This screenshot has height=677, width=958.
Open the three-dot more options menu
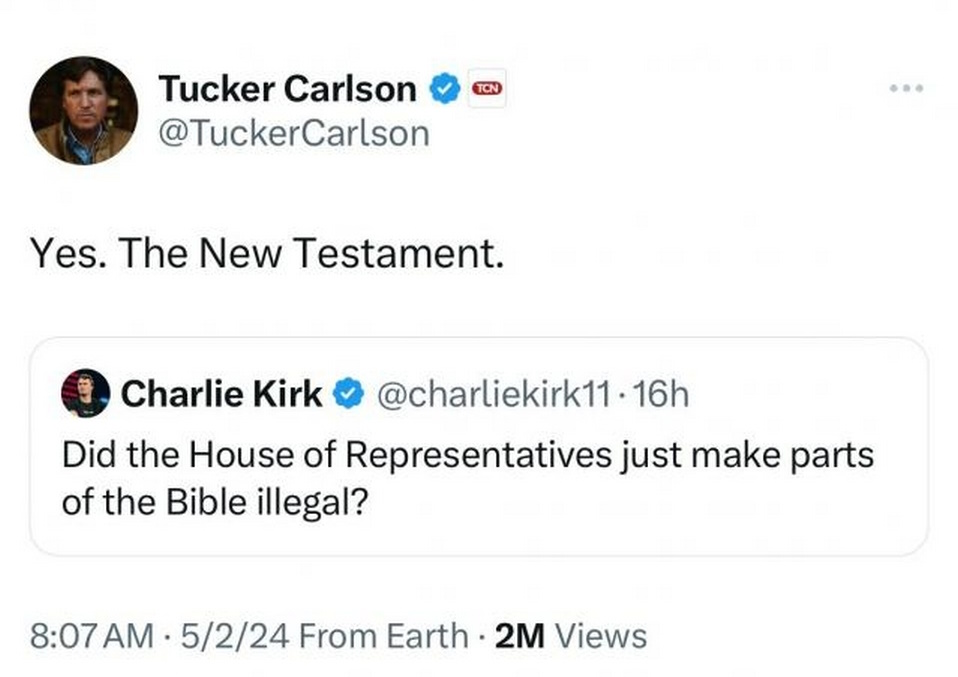(906, 89)
